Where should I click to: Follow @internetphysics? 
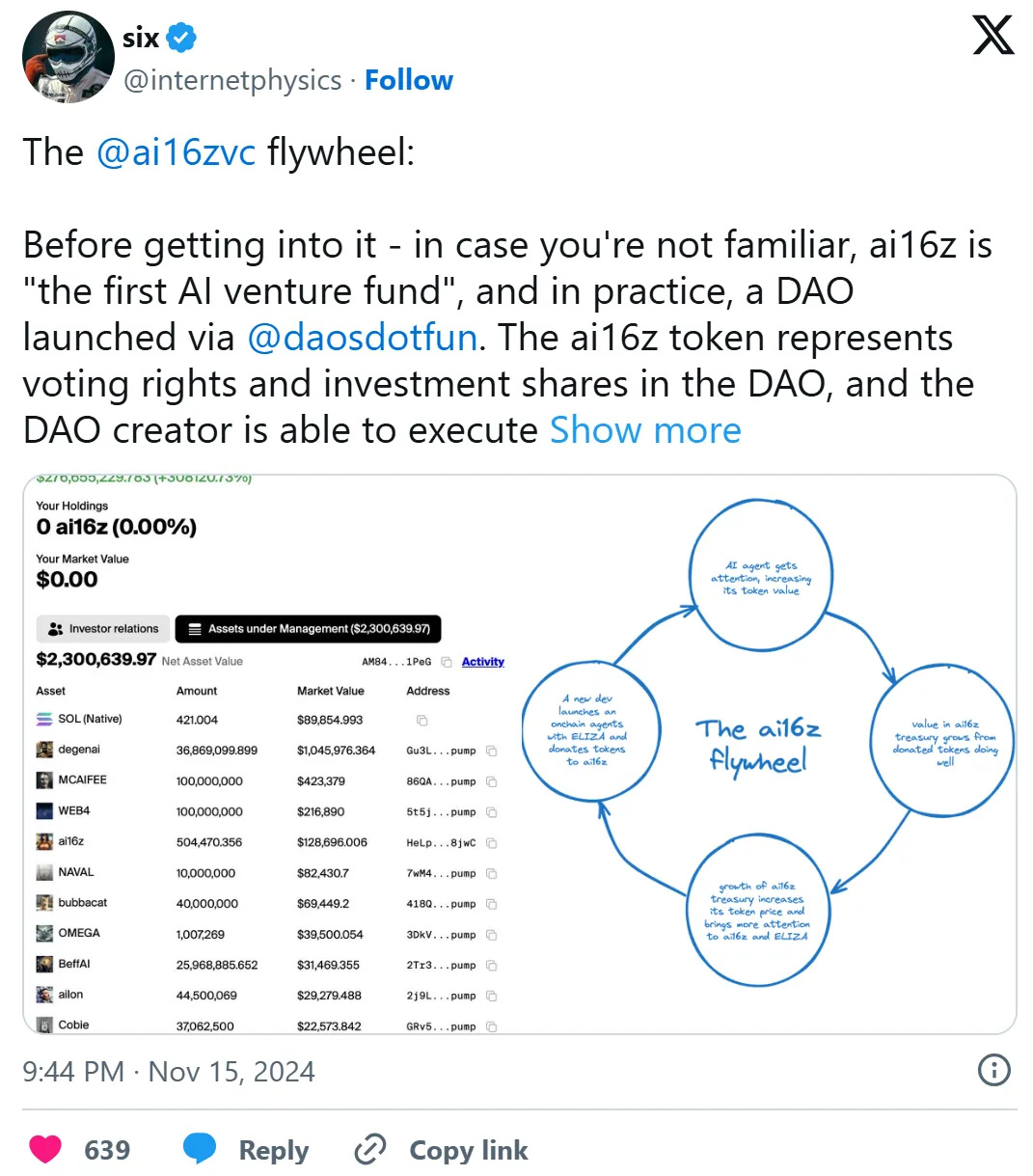click(408, 80)
